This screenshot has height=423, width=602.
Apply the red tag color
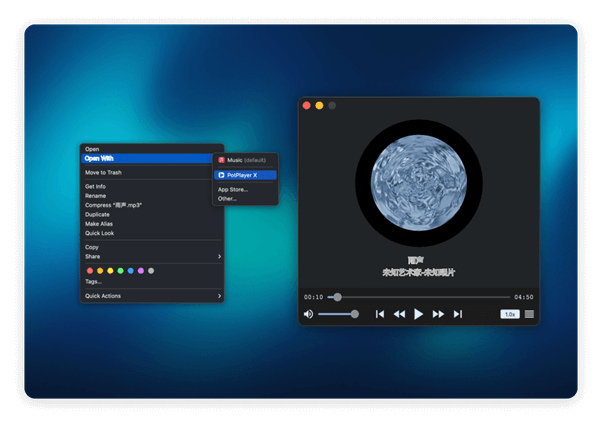click(90, 271)
